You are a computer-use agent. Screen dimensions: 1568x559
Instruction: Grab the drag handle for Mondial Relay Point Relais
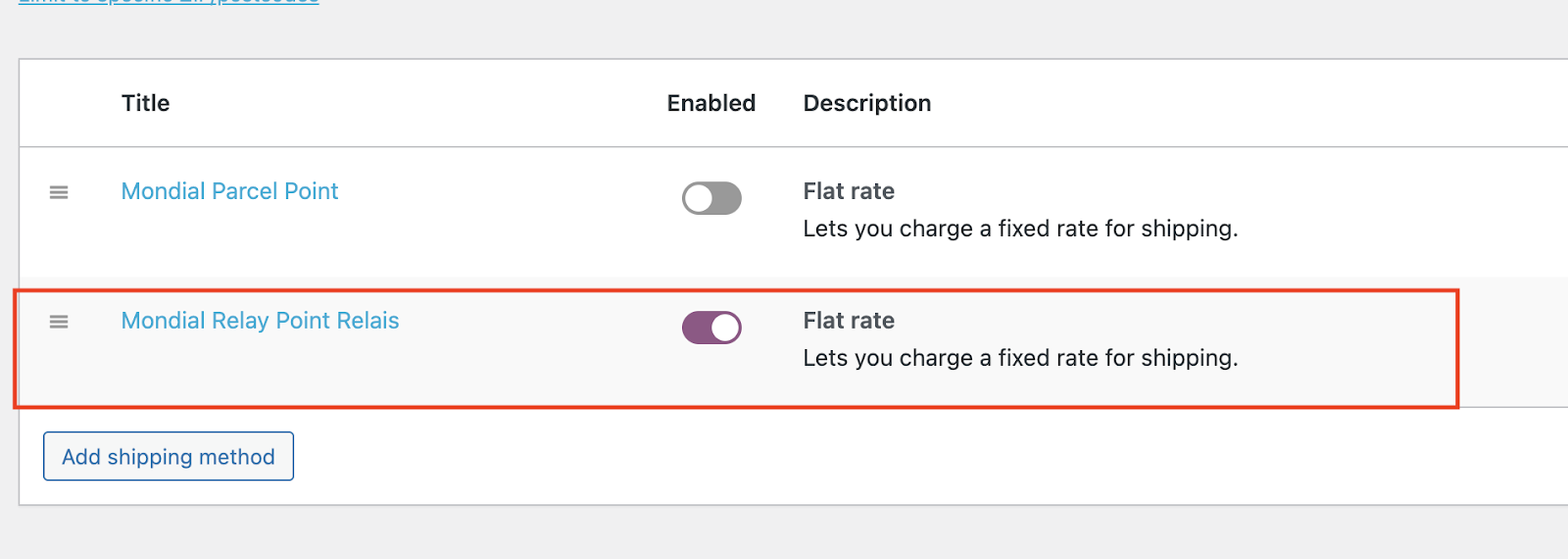59,322
